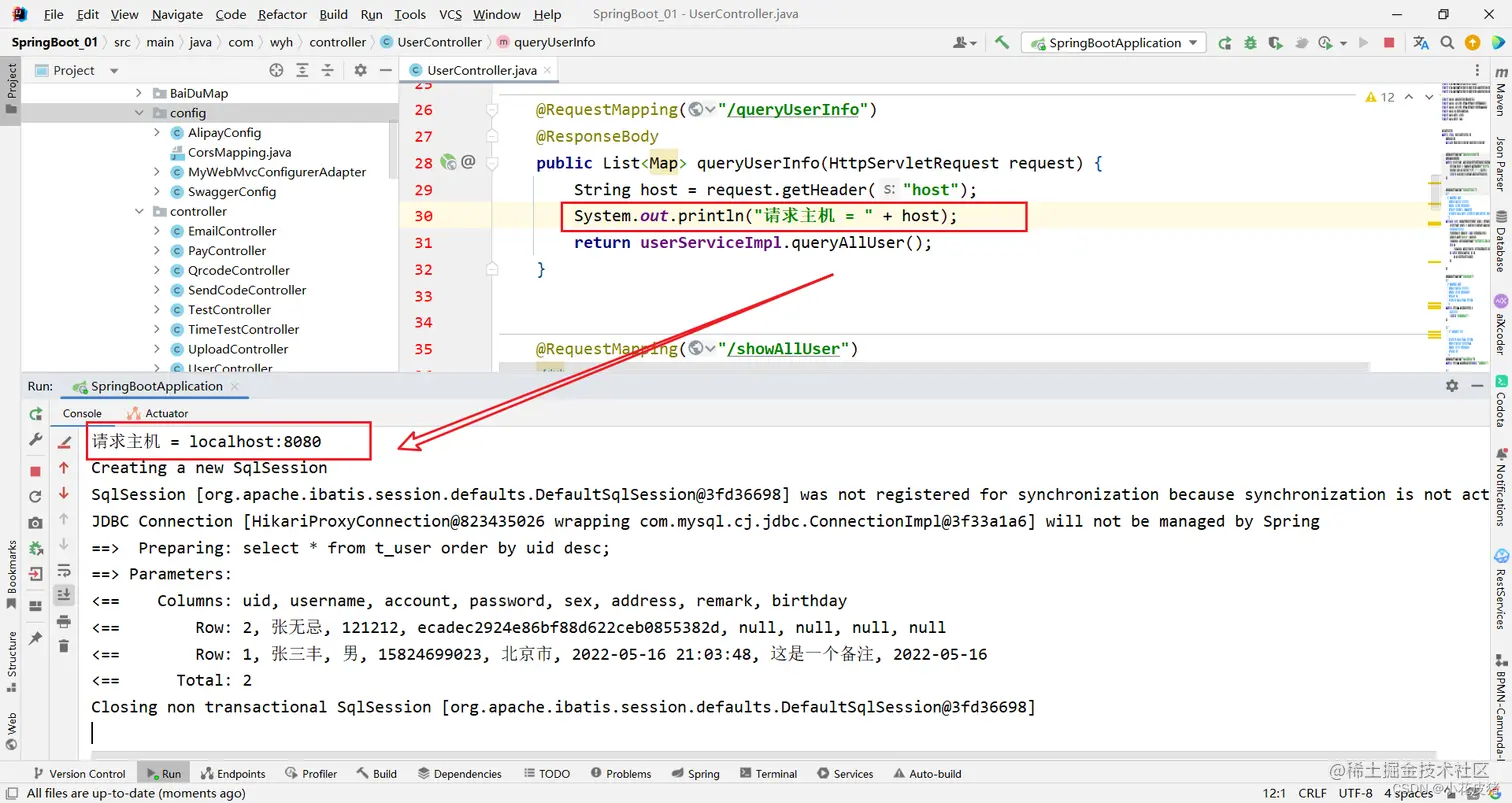The height and width of the screenshot is (803, 1512).
Task: Click CRLF line separator in status bar
Action: pos(1311,793)
